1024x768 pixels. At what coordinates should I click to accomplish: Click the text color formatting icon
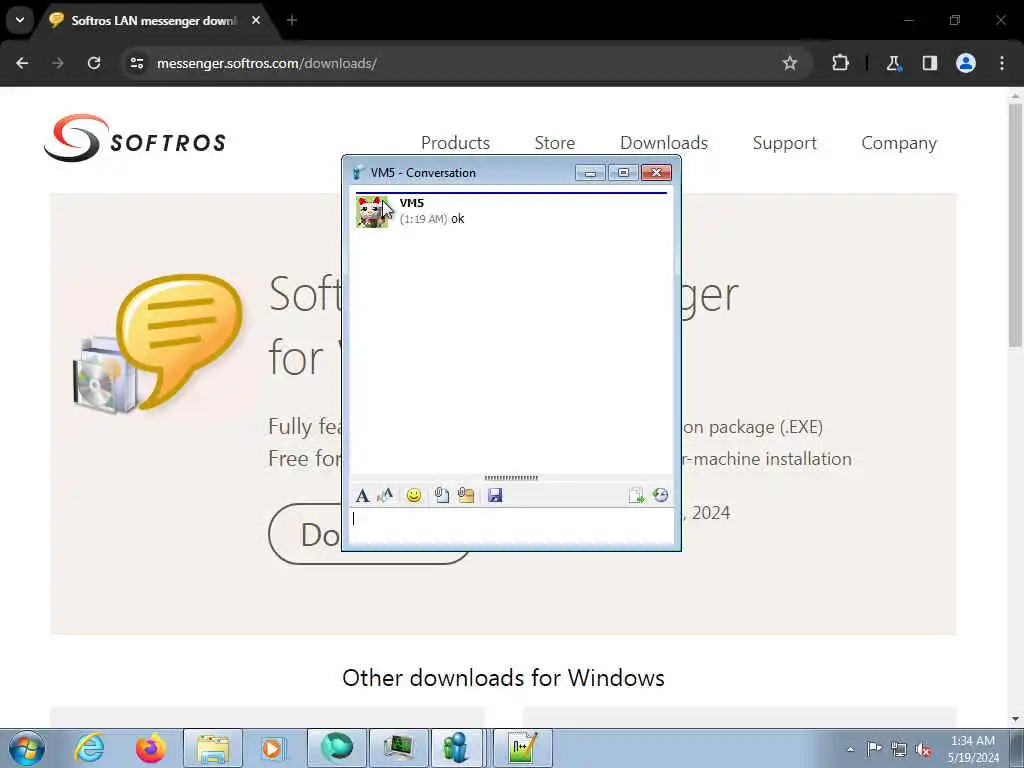pos(385,496)
